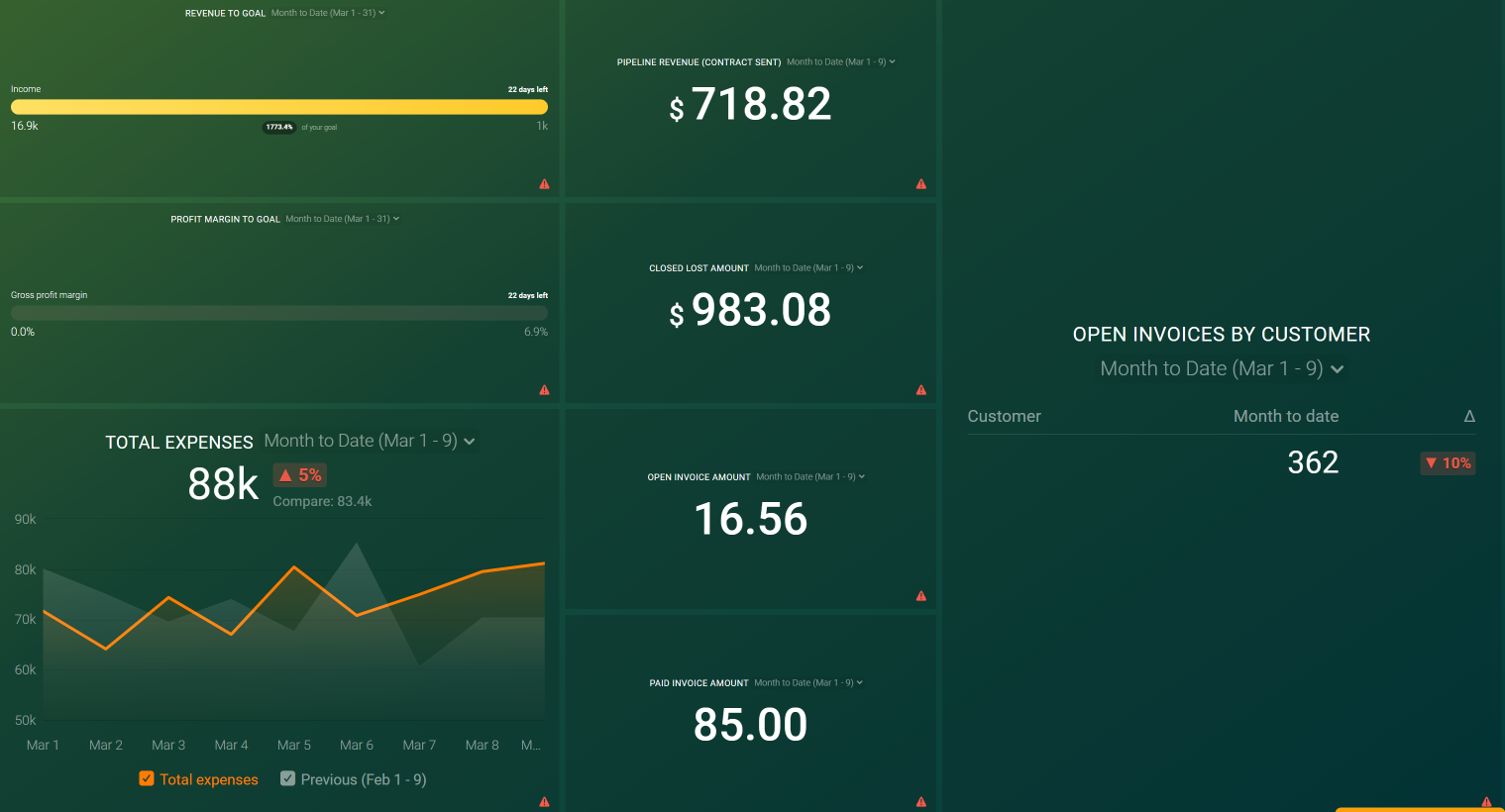Click the red 5% increase indicator on Total Expenses
1505x812 pixels.
[x=299, y=474]
